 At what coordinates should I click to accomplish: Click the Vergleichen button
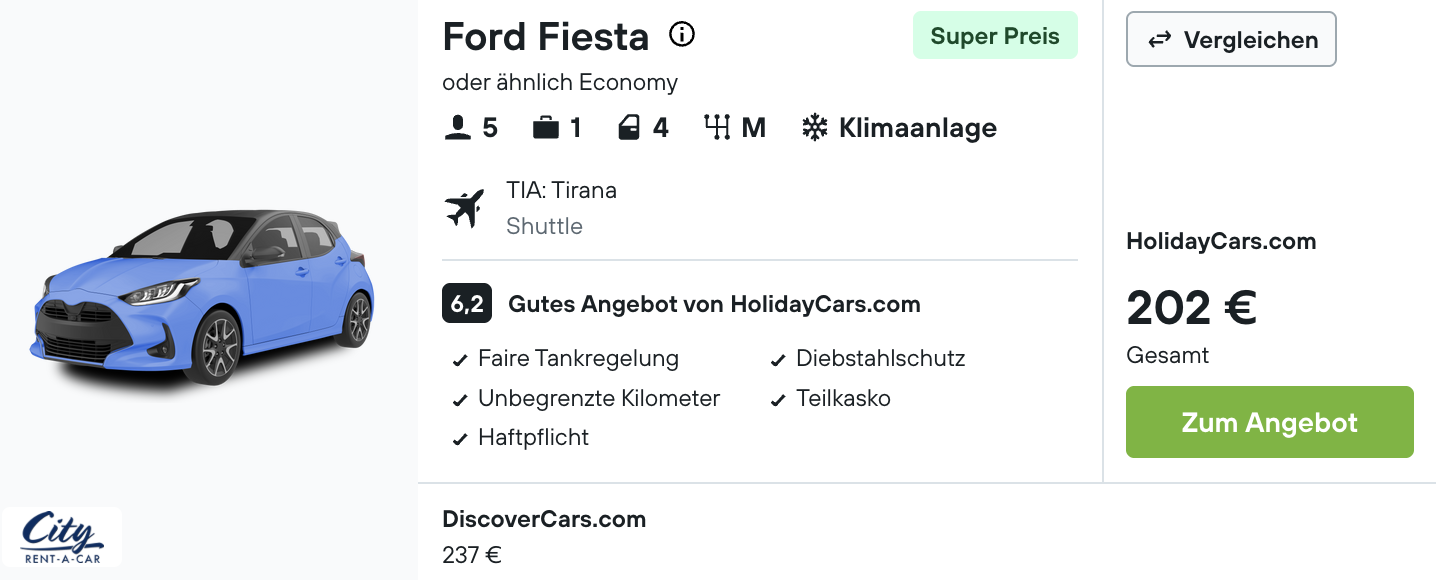(x=1231, y=39)
